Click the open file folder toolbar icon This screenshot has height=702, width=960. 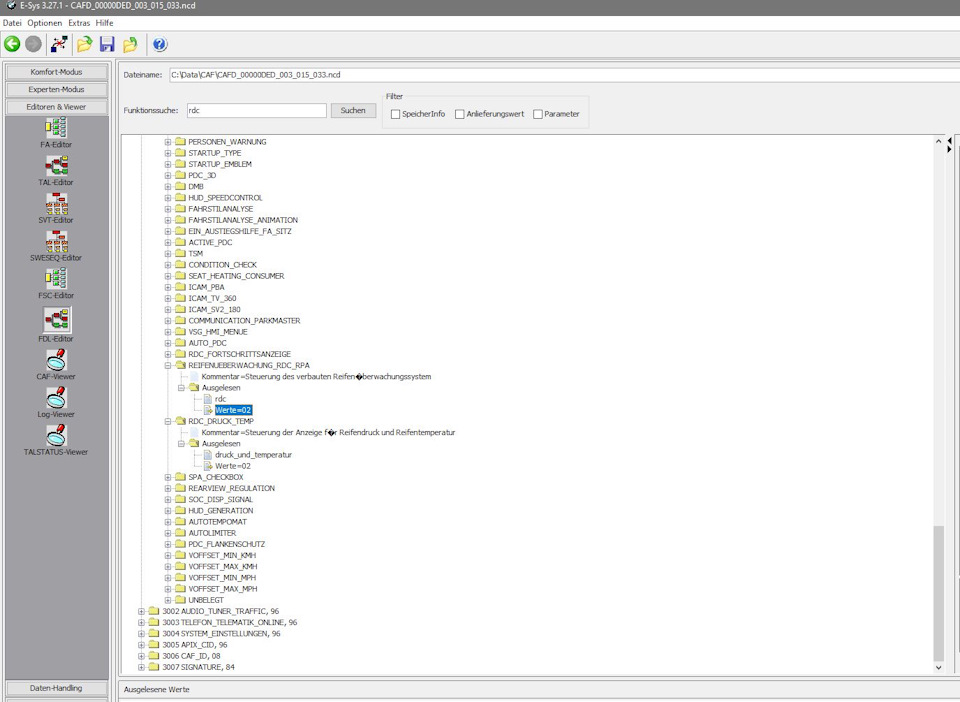(84, 44)
